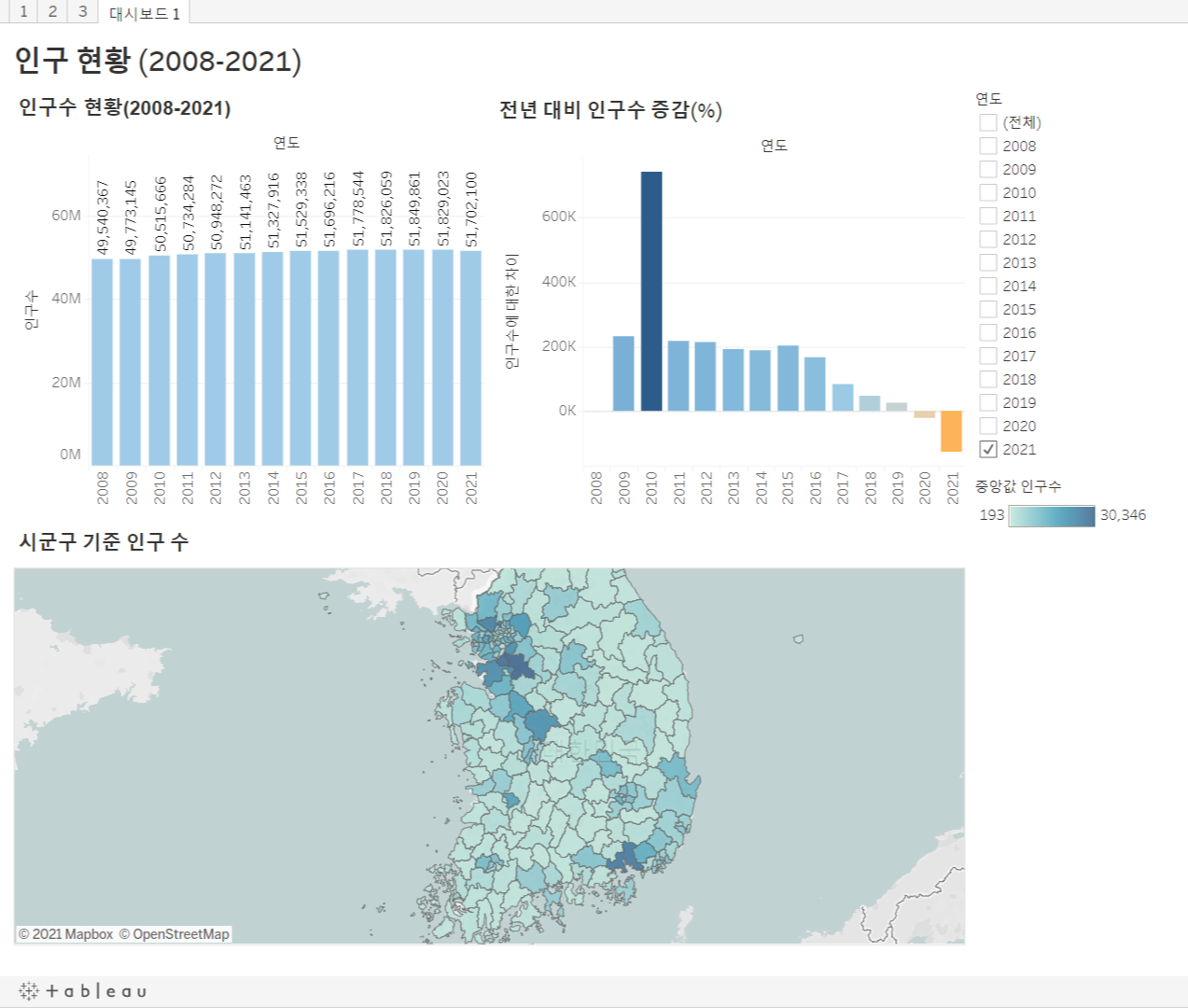Click the dark 2010 bar in change chart
1188x1008 pixels.
[x=651, y=291]
